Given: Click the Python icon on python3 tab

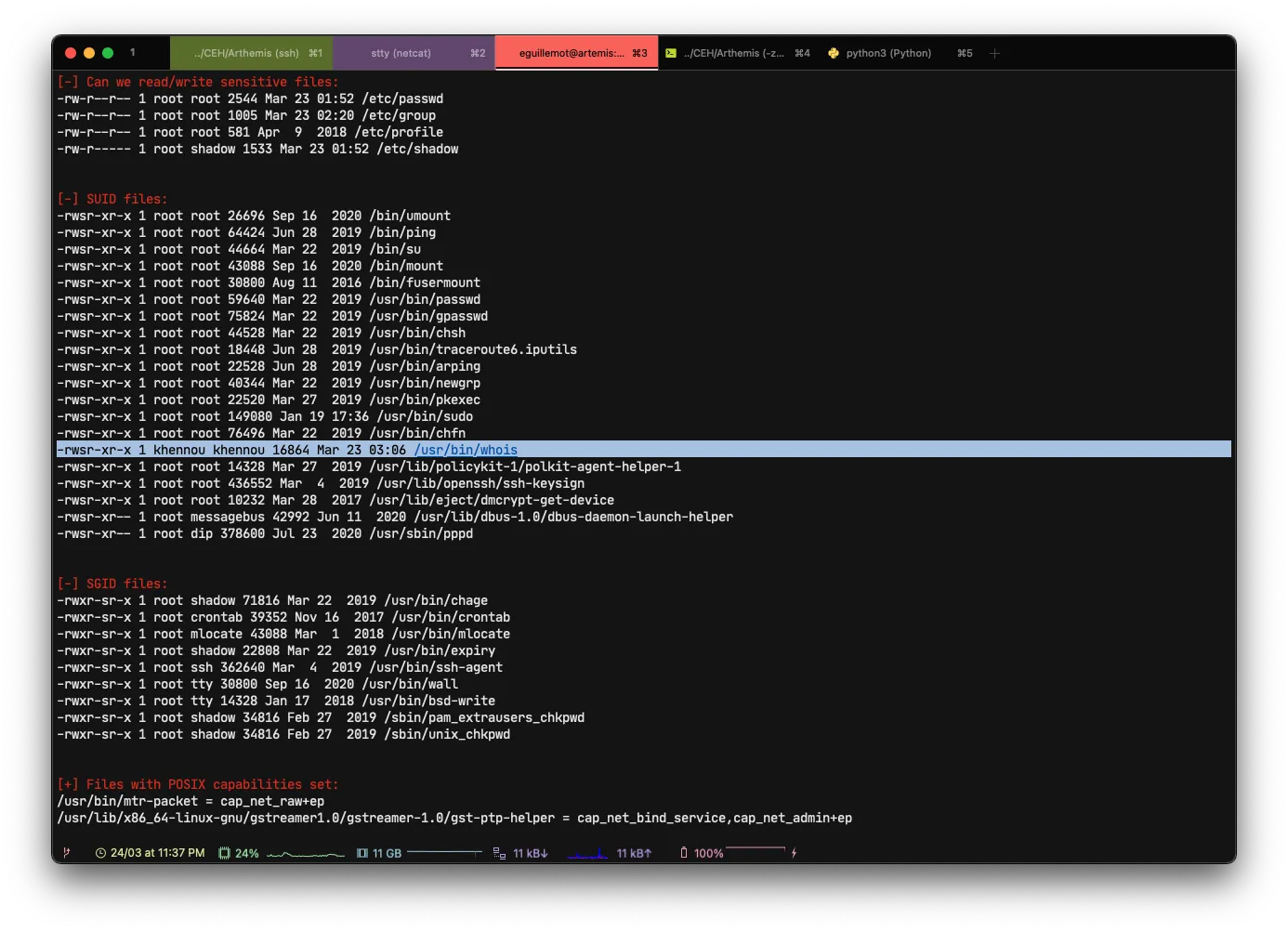Looking at the screenshot, I should 834,53.
